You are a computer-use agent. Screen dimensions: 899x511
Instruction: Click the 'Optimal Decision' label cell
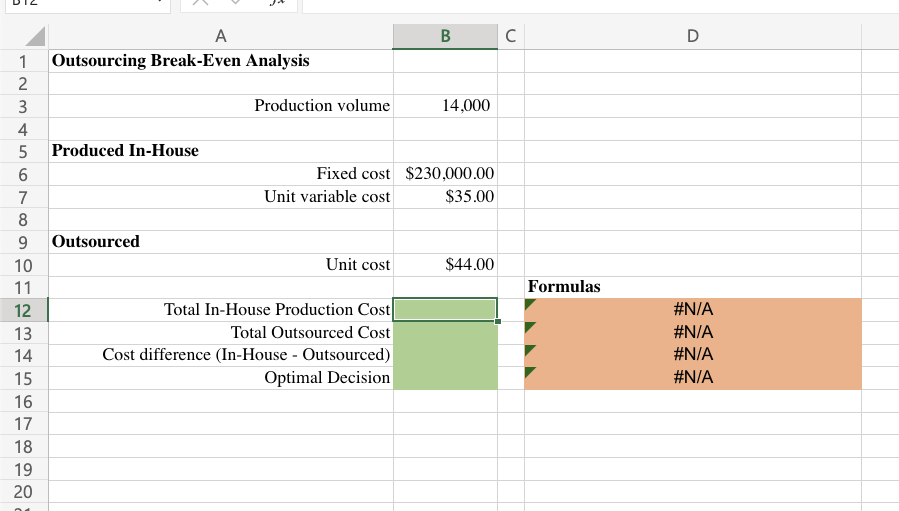click(x=221, y=379)
